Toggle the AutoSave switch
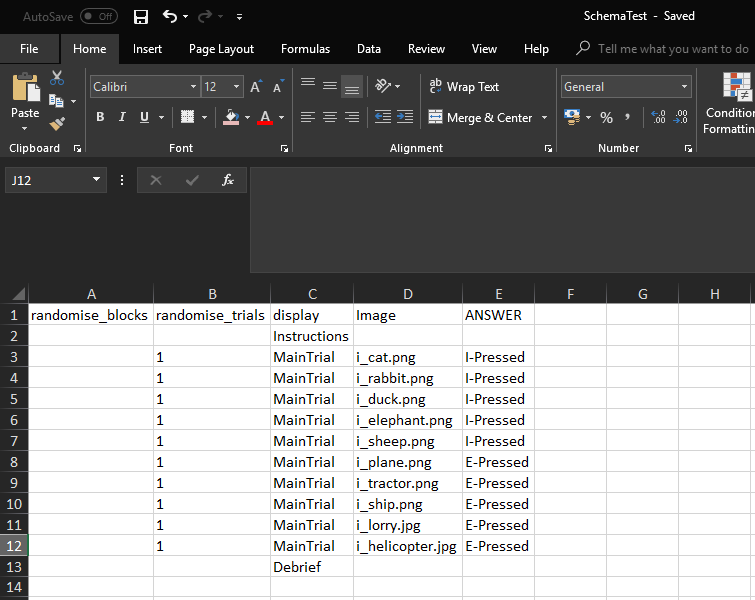This screenshot has height=600, width=755. [98, 17]
